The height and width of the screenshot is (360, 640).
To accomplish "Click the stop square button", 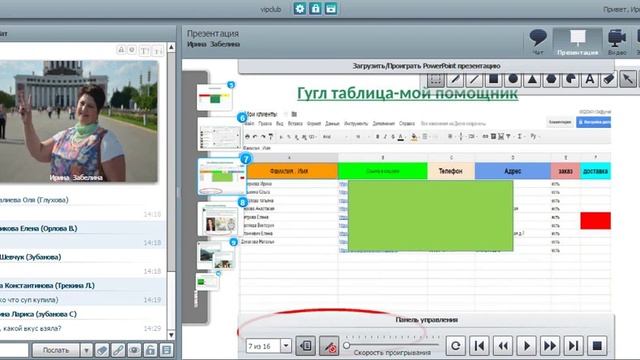I will (x=597, y=346).
